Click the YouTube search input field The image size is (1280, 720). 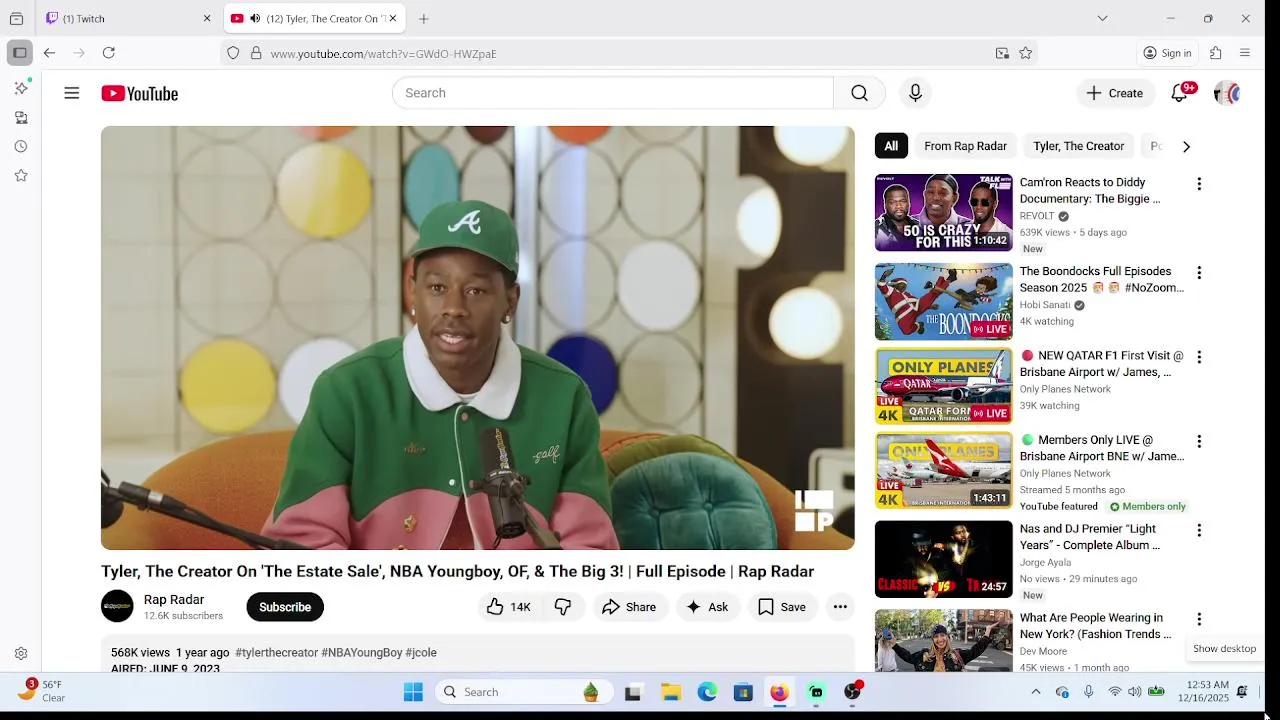click(613, 93)
